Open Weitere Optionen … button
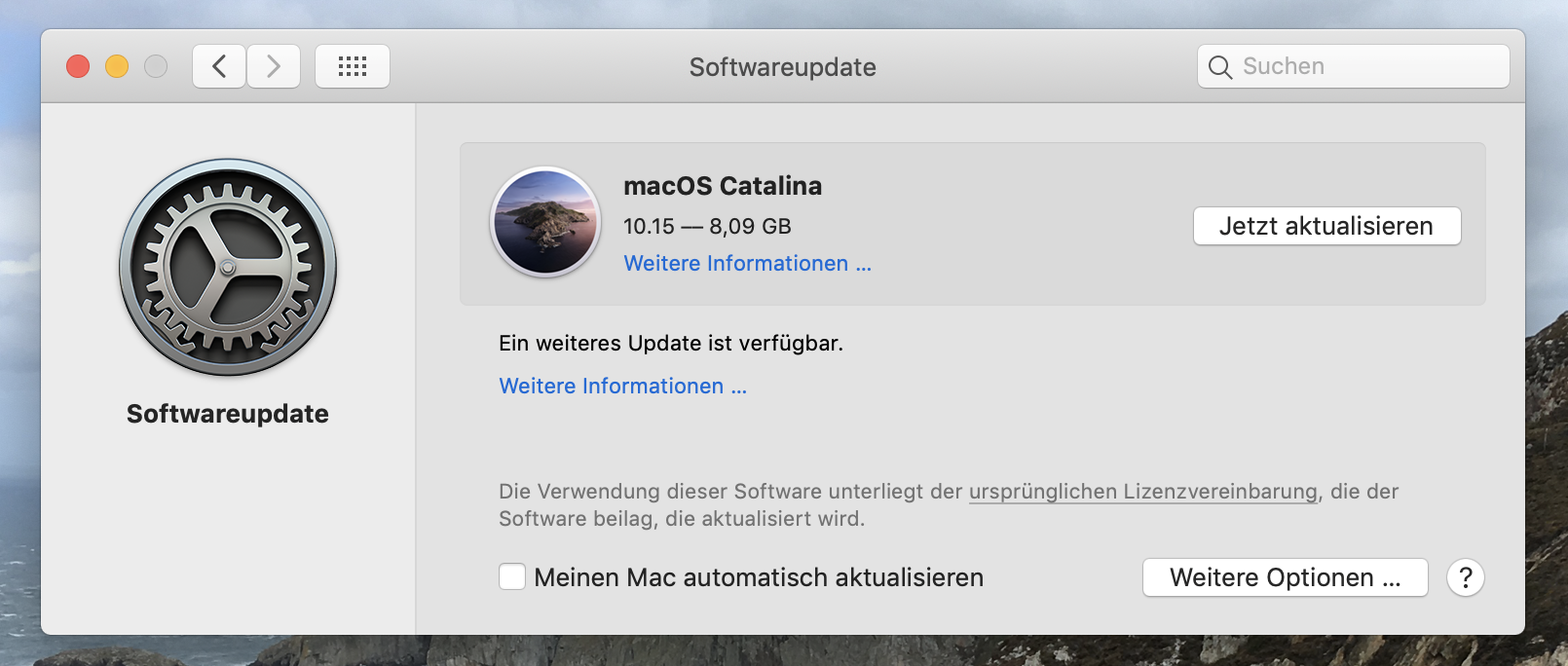The width and height of the screenshot is (1568, 666). (x=1285, y=577)
